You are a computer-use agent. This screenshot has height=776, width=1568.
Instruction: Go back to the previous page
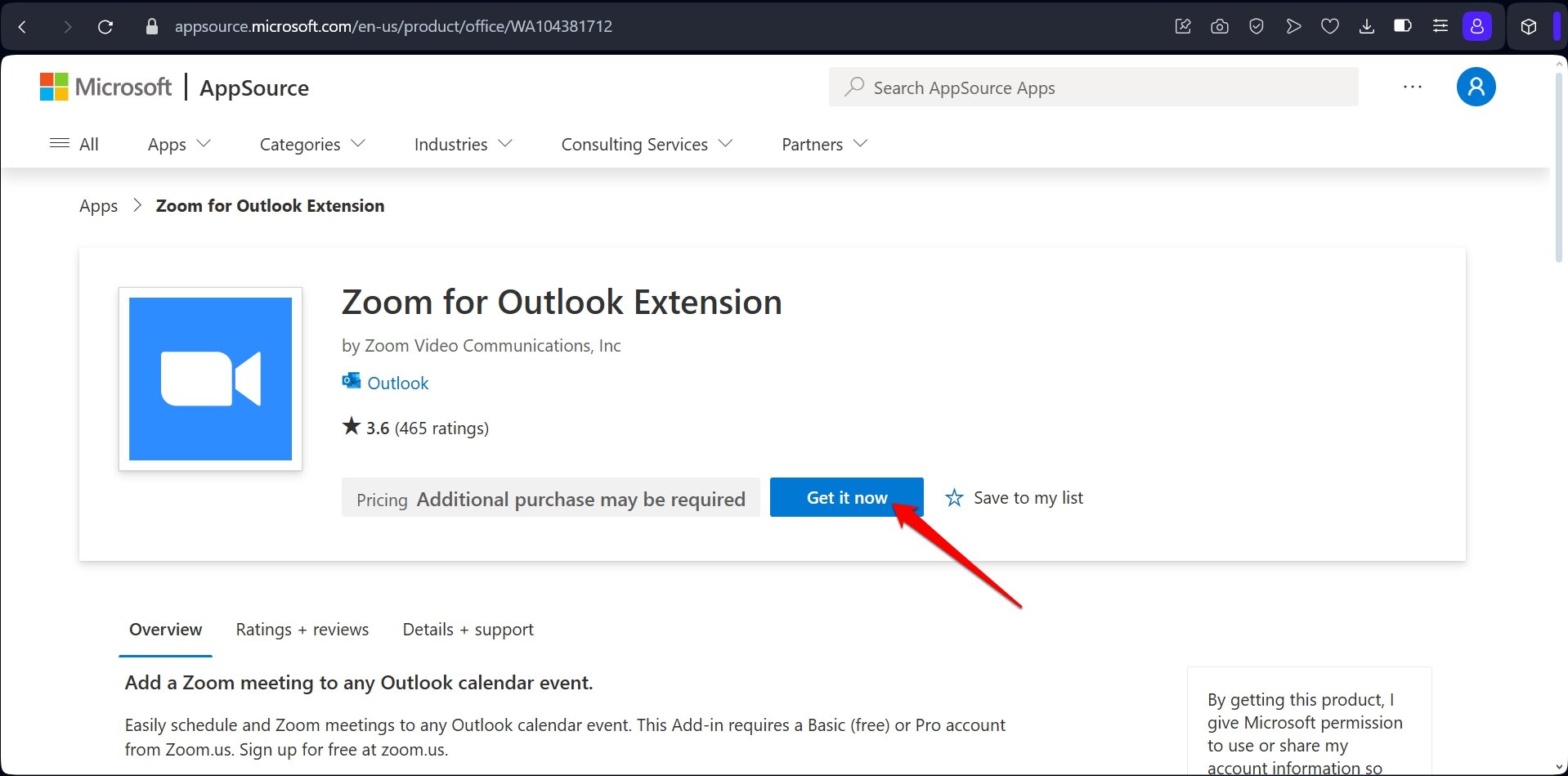click(x=22, y=27)
